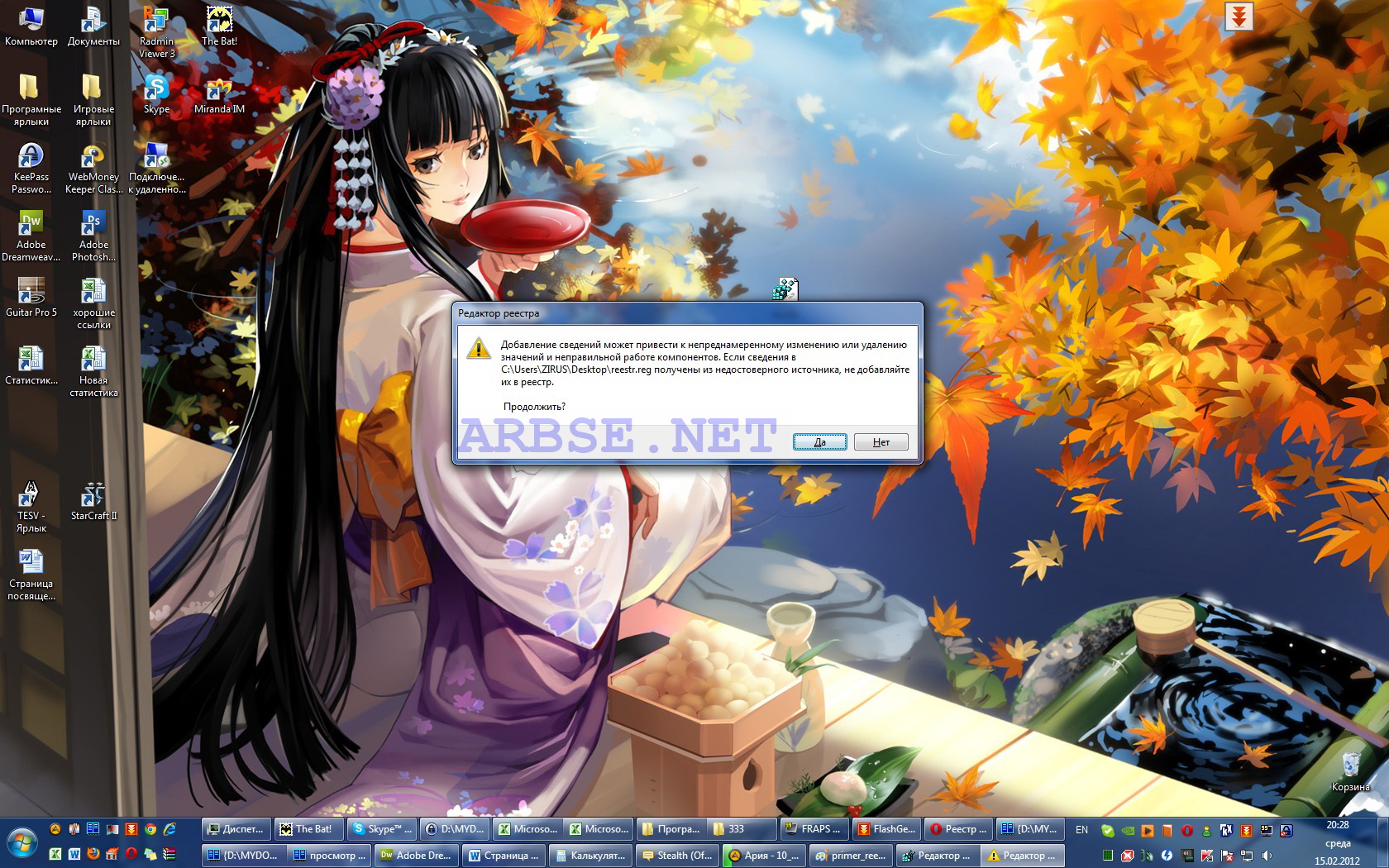
Task: Launch Guitar Pro 5 shortcut
Action: click(x=31, y=298)
